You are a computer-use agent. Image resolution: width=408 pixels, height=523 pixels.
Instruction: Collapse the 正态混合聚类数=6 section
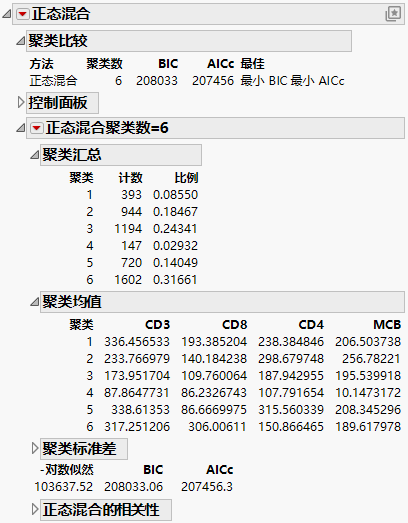pyautogui.click(x=21, y=128)
